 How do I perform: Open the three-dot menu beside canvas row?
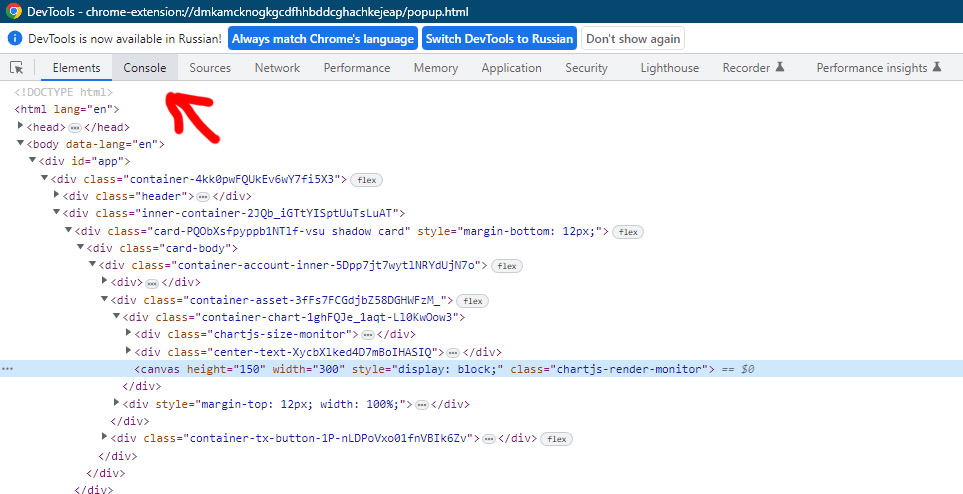tap(7, 369)
